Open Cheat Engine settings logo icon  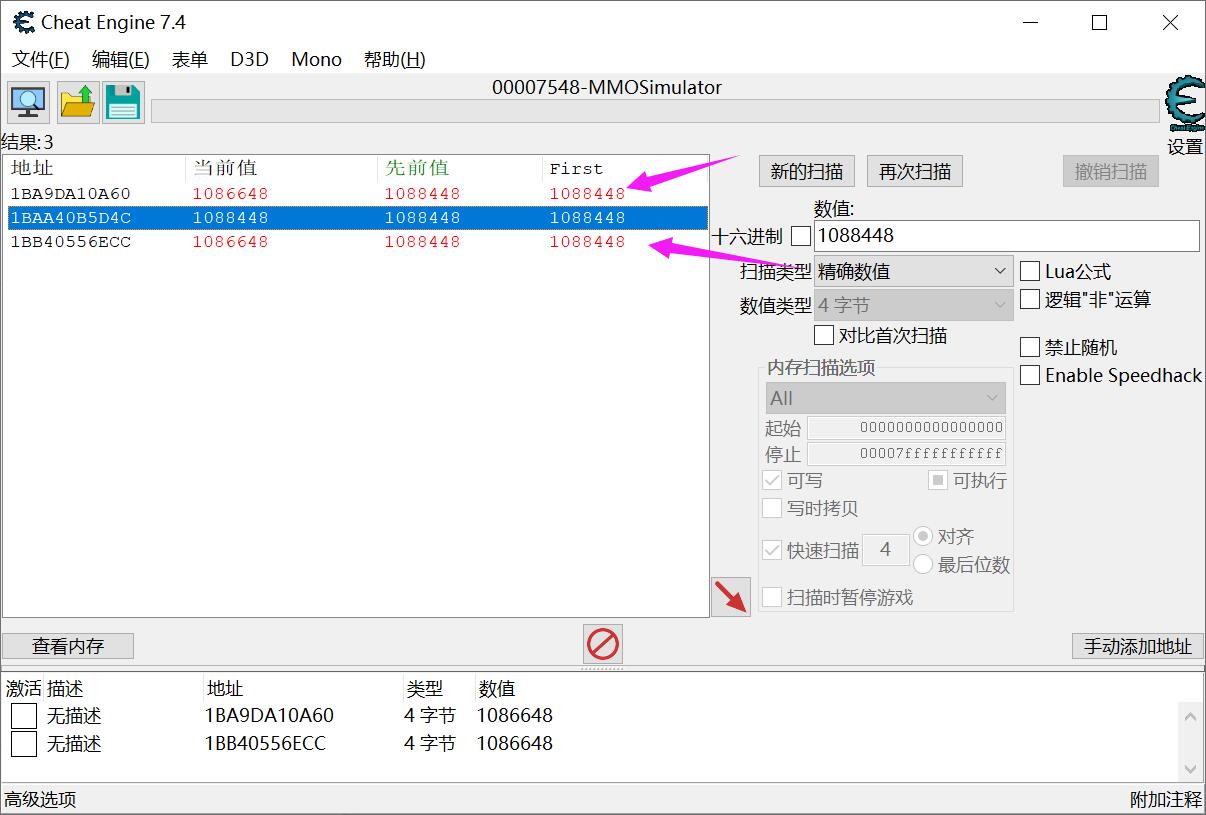click(1185, 105)
